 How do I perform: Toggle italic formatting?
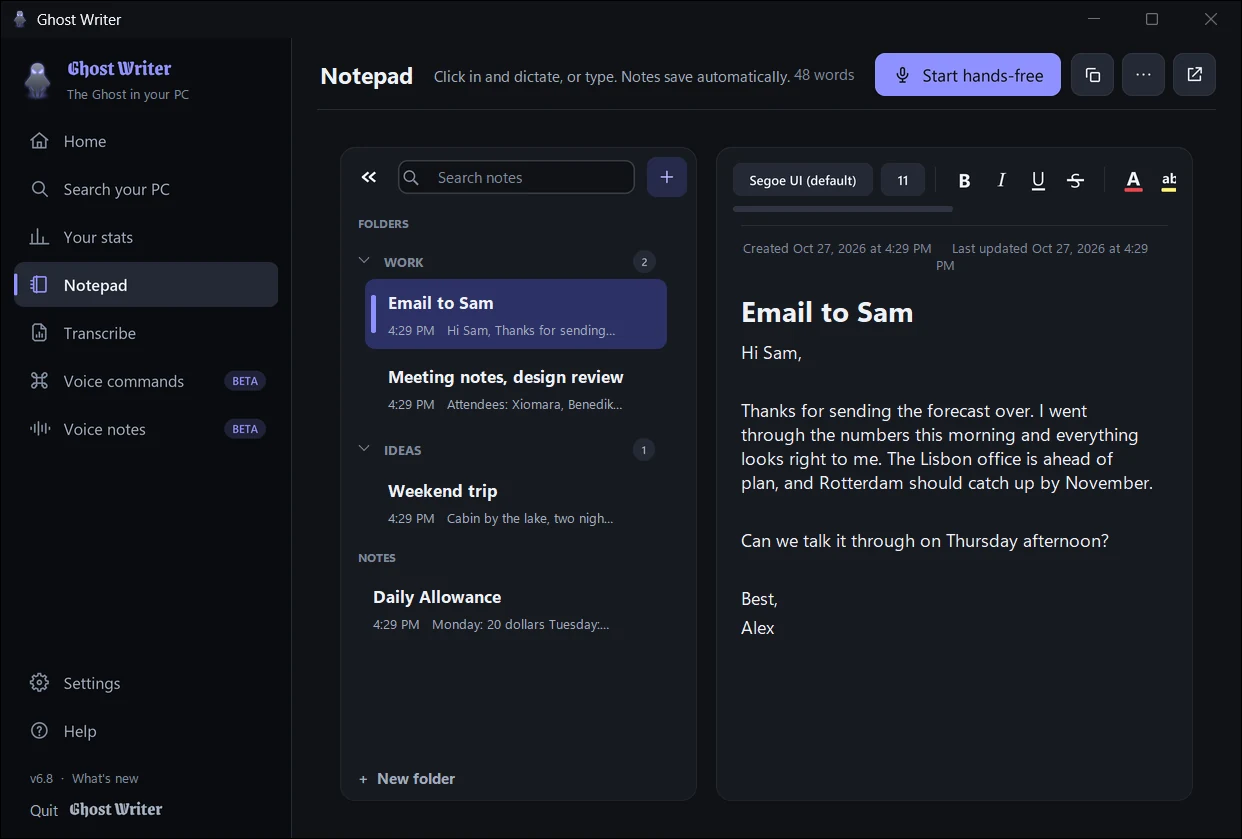coord(1002,180)
